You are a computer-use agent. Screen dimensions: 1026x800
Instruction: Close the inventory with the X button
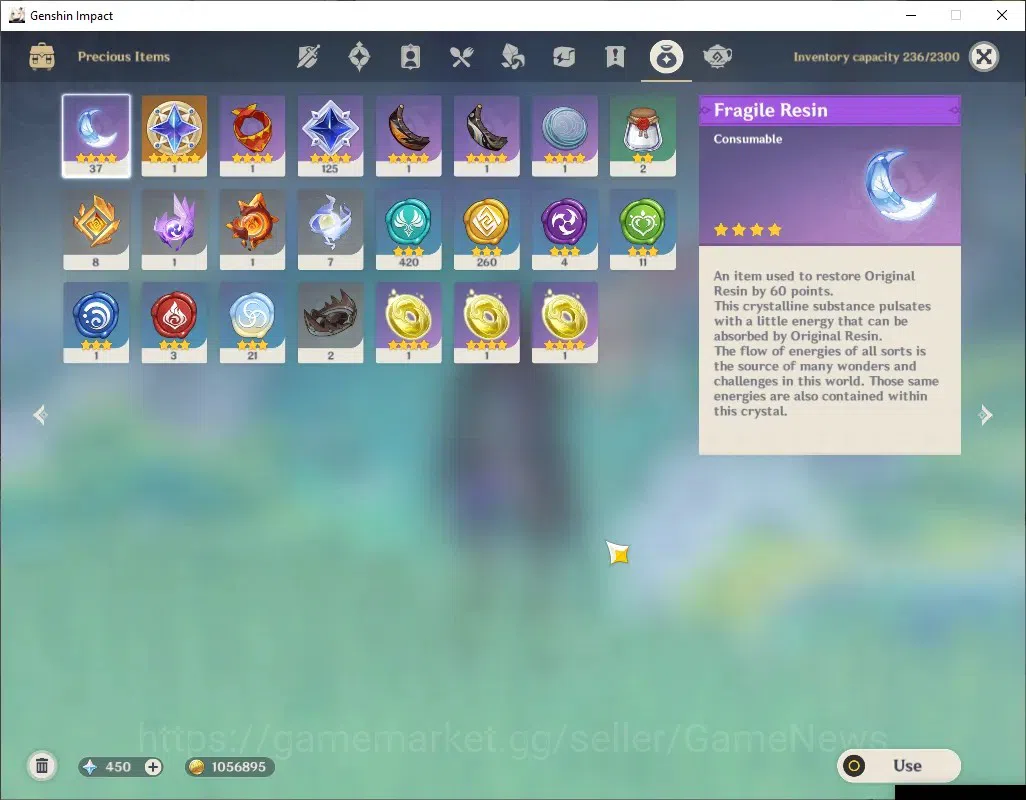point(984,57)
